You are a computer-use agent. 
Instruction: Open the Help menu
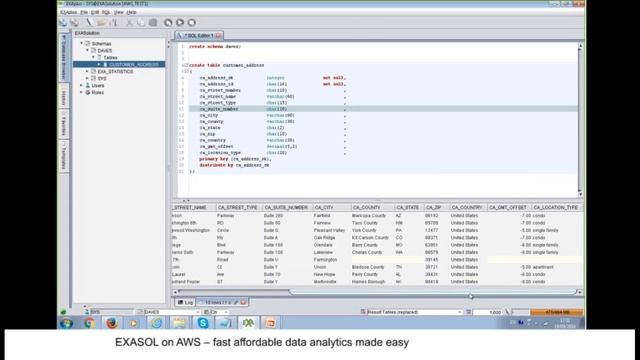click(x=131, y=12)
